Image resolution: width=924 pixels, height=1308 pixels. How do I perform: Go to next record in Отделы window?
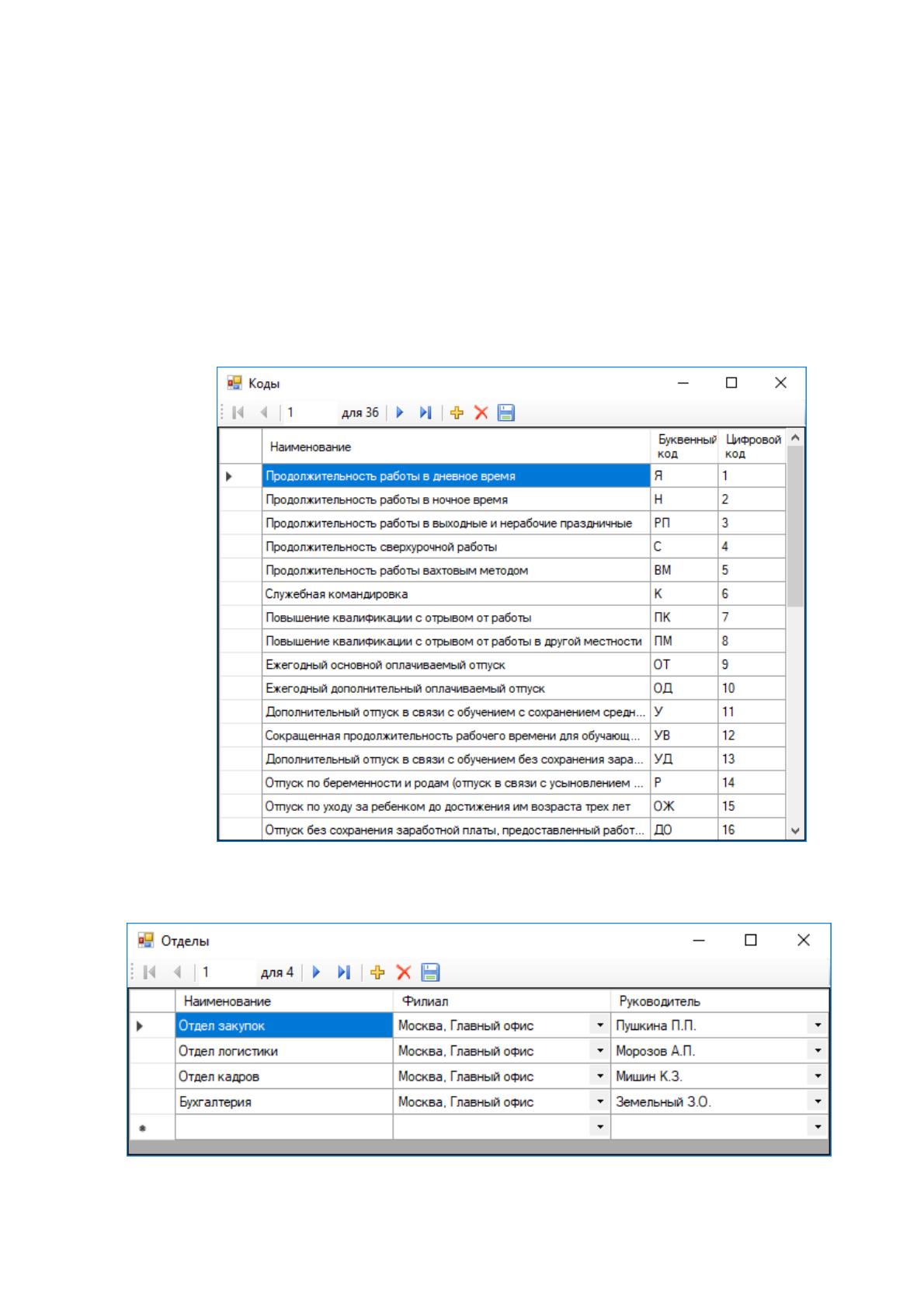point(317,972)
